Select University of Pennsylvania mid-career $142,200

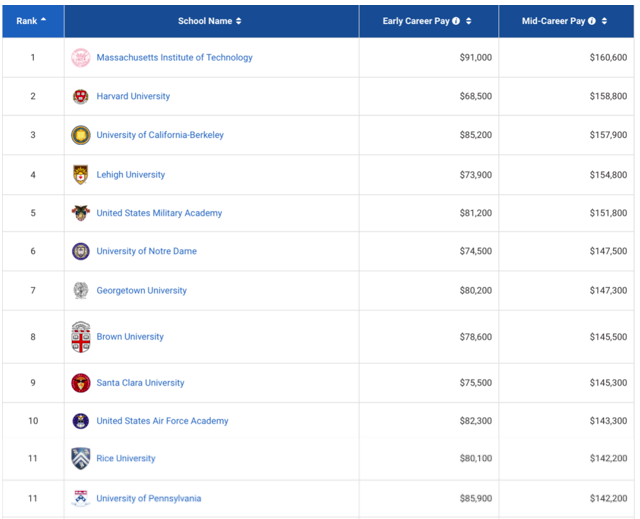pyautogui.click(x=566, y=499)
